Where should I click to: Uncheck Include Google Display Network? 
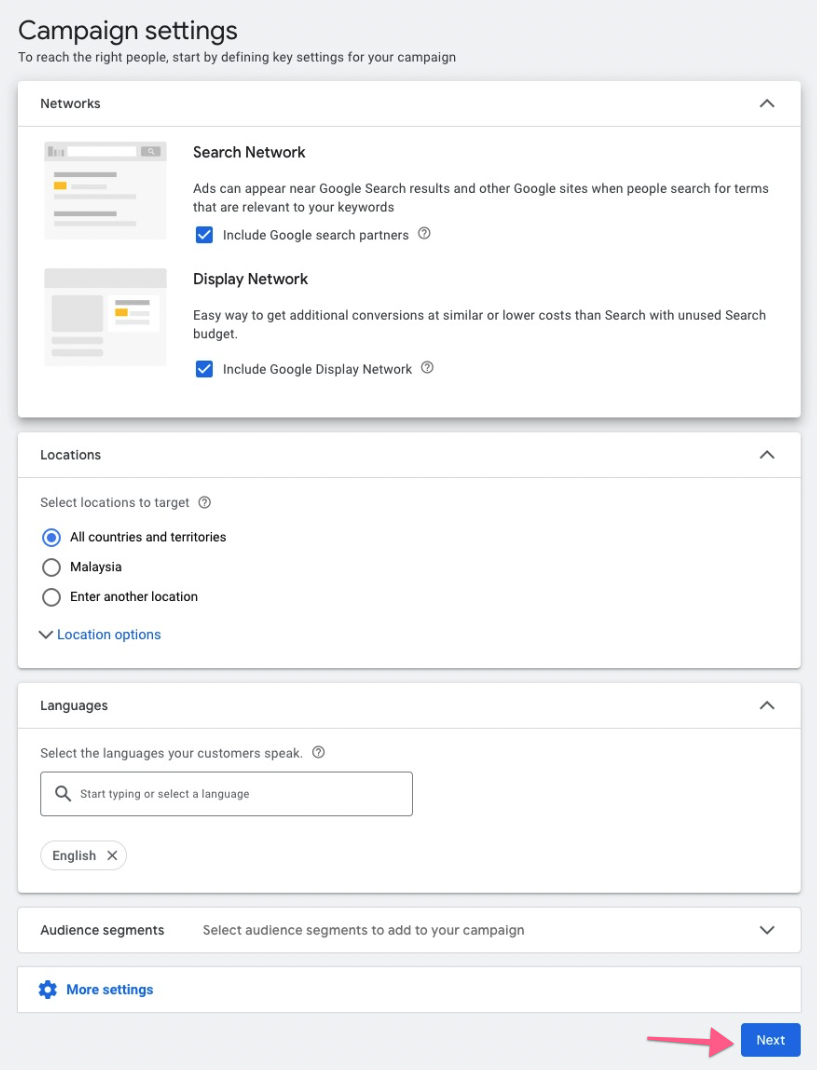click(x=204, y=369)
